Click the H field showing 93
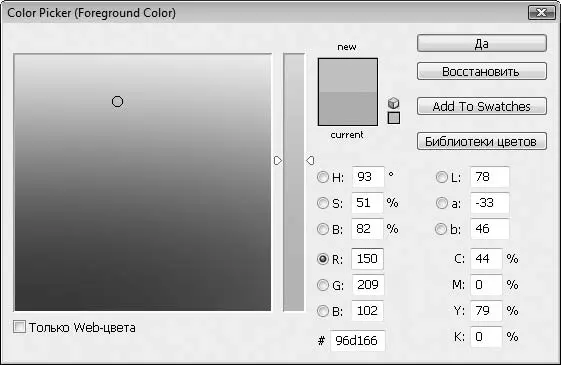The height and width of the screenshot is (365, 561). point(368,177)
